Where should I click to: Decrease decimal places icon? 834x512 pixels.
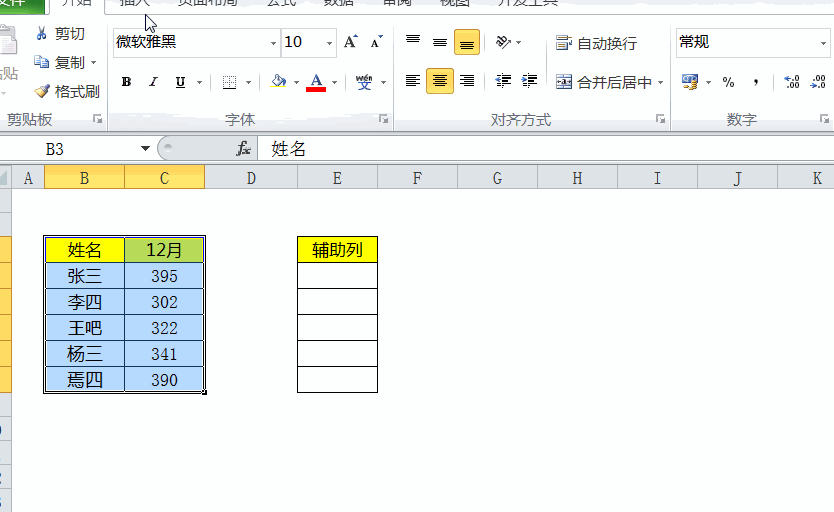click(x=818, y=82)
